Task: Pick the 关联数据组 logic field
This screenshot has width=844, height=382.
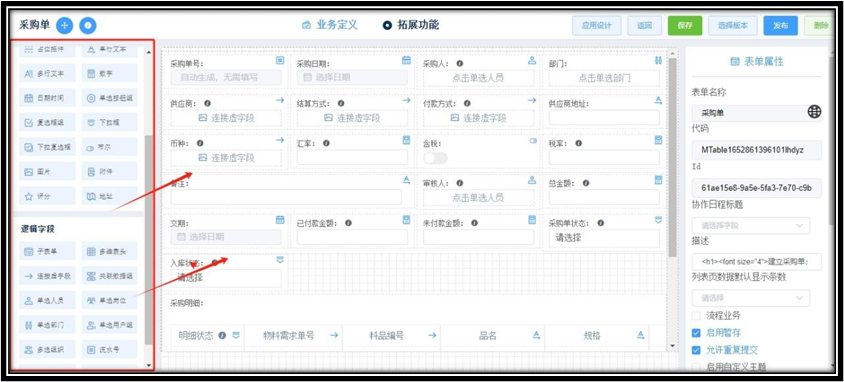Action: click(109, 276)
